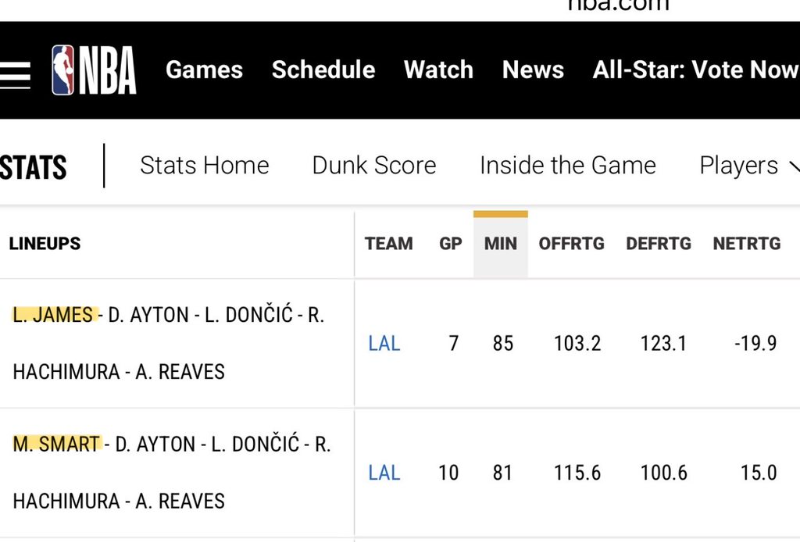The height and width of the screenshot is (542, 800).
Task: Sort by NETRTG column header
Action: click(x=746, y=243)
